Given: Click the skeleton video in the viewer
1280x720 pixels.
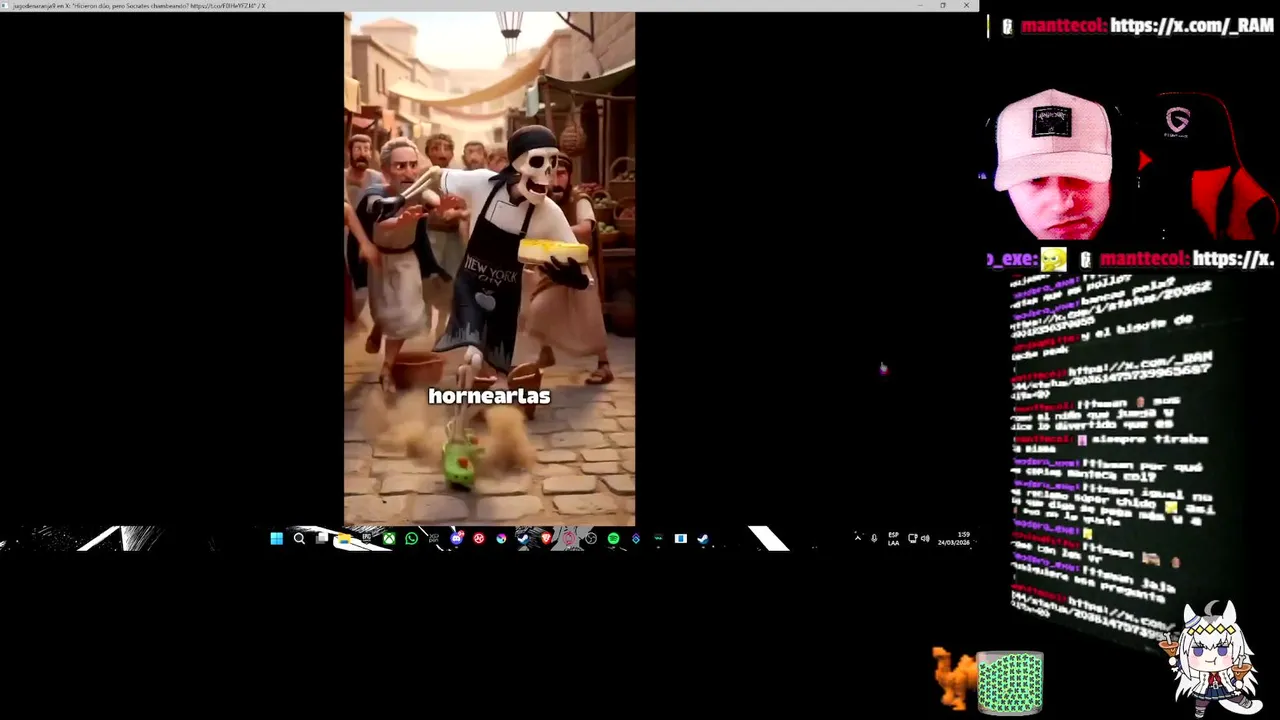Looking at the screenshot, I should click(x=489, y=269).
